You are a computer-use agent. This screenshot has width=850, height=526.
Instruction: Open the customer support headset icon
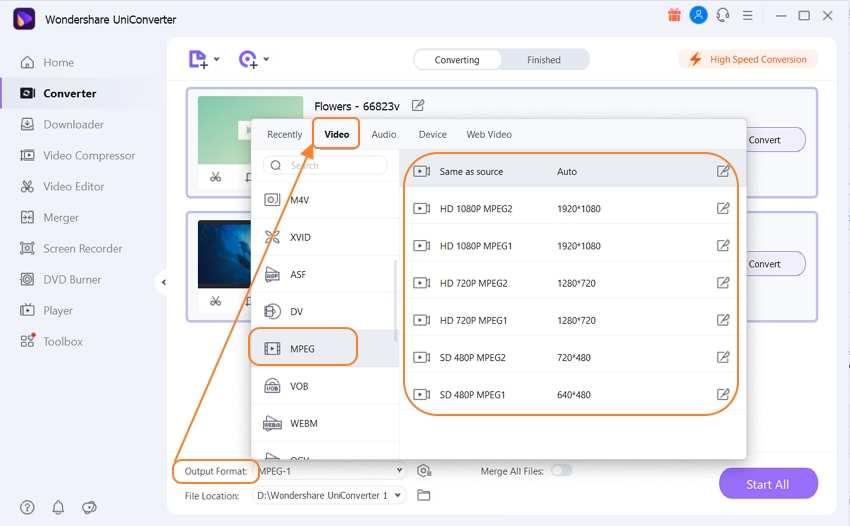723,15
